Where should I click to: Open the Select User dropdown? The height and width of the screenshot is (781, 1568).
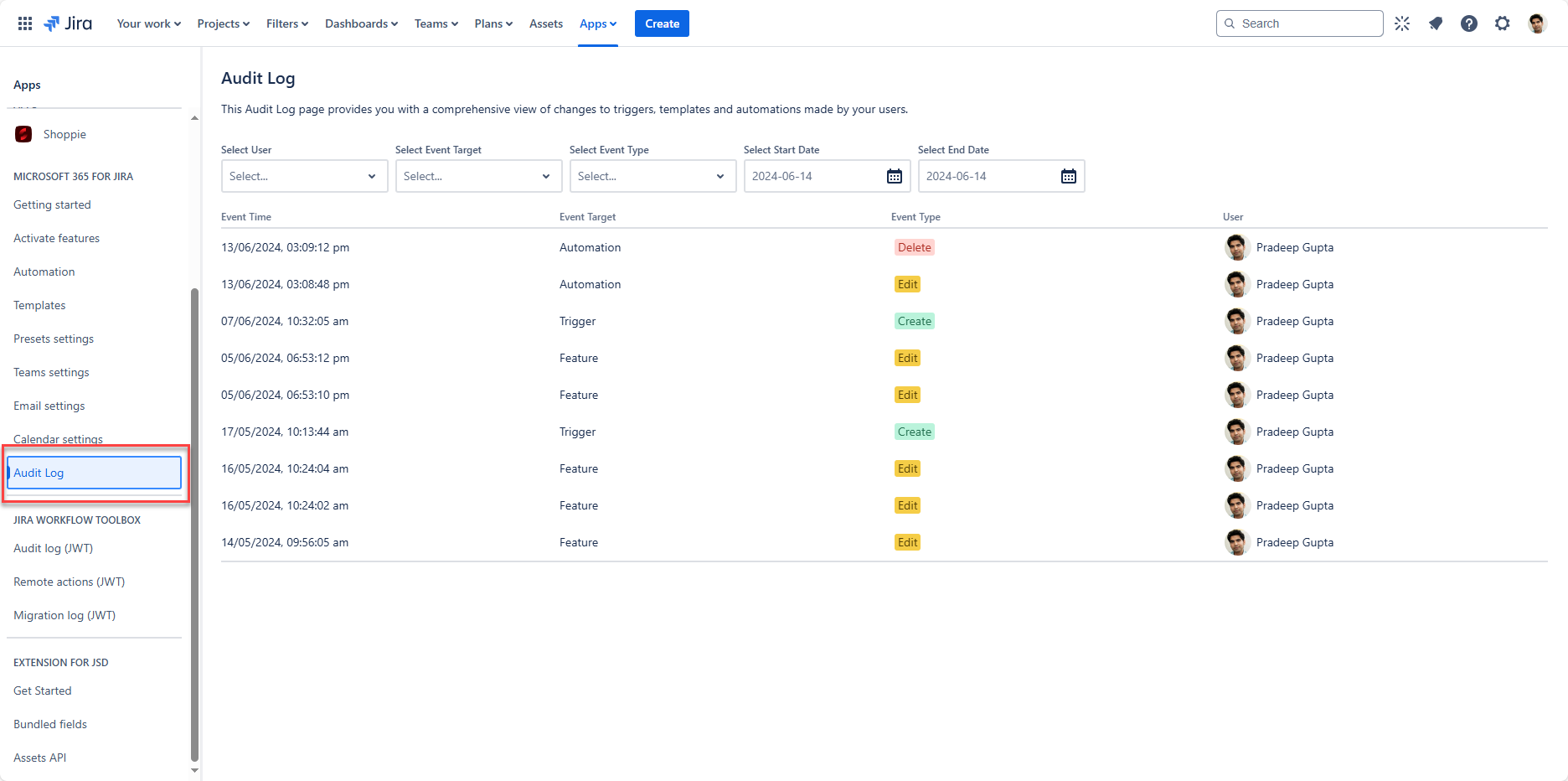click(x=304, y=176)
